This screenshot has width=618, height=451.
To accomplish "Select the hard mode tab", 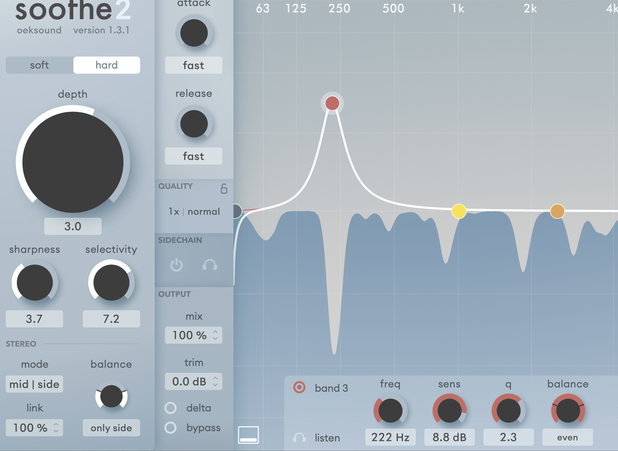I will (x=106, y=65).
